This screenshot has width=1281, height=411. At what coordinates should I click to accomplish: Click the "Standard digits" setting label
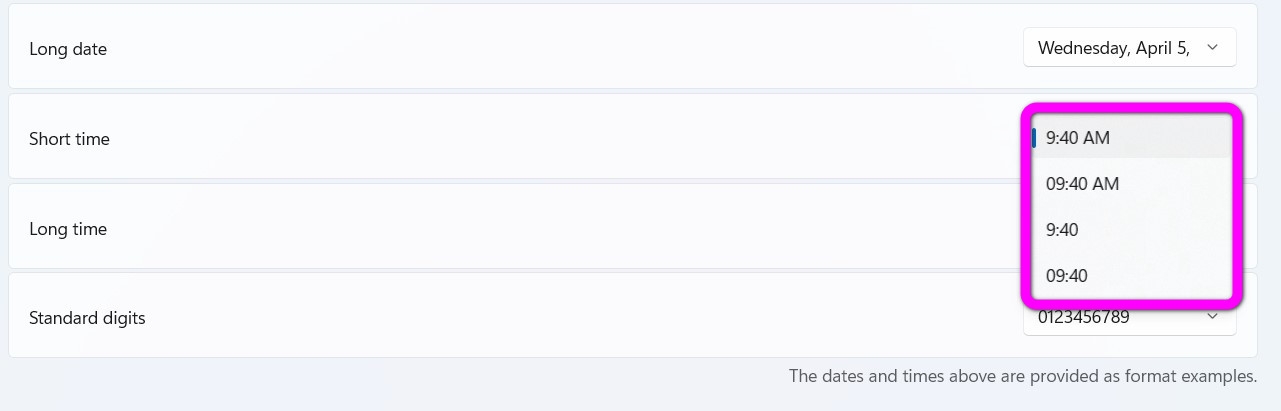pyautogui.click(x=87, y=319)
